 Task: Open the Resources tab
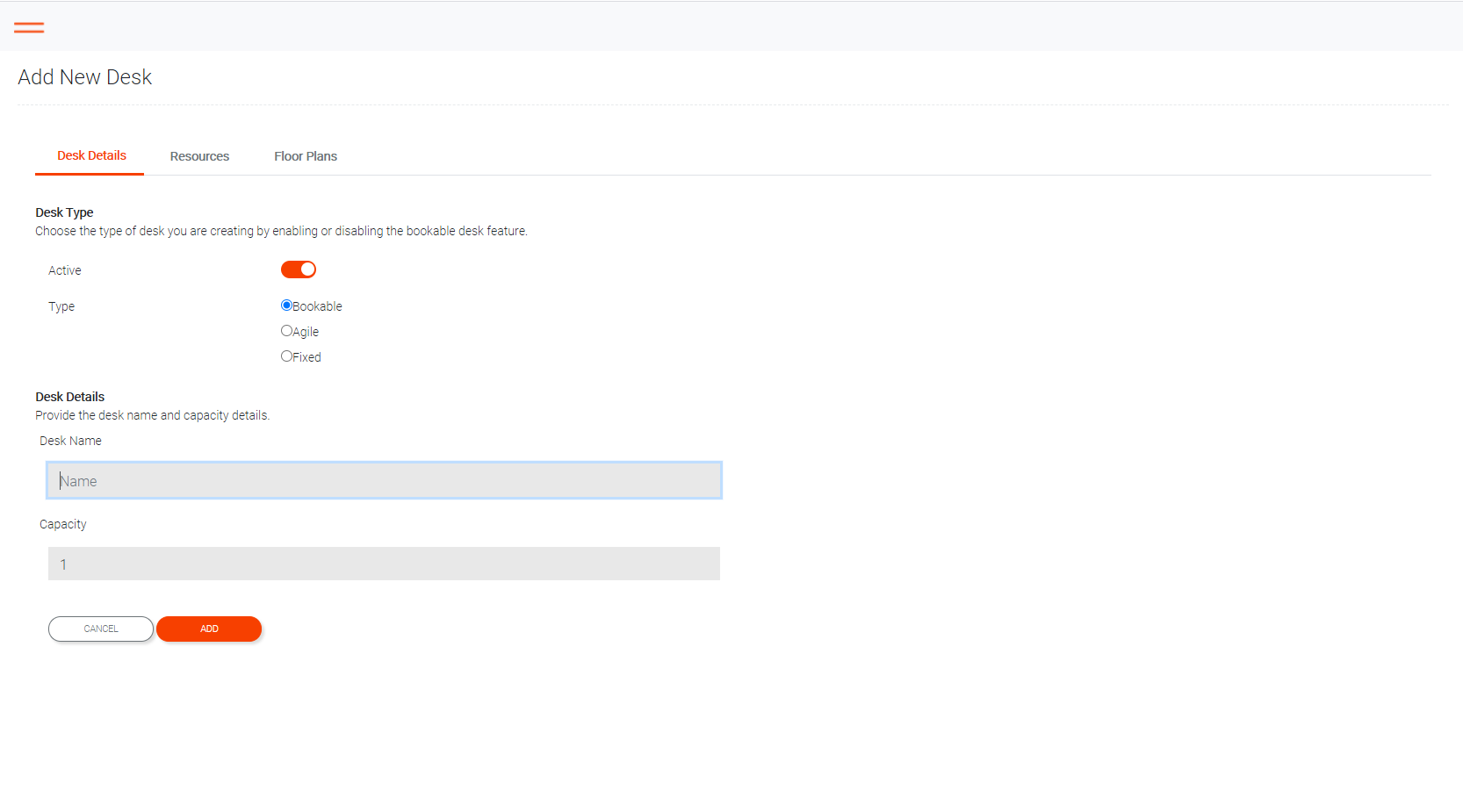(199, 156)
